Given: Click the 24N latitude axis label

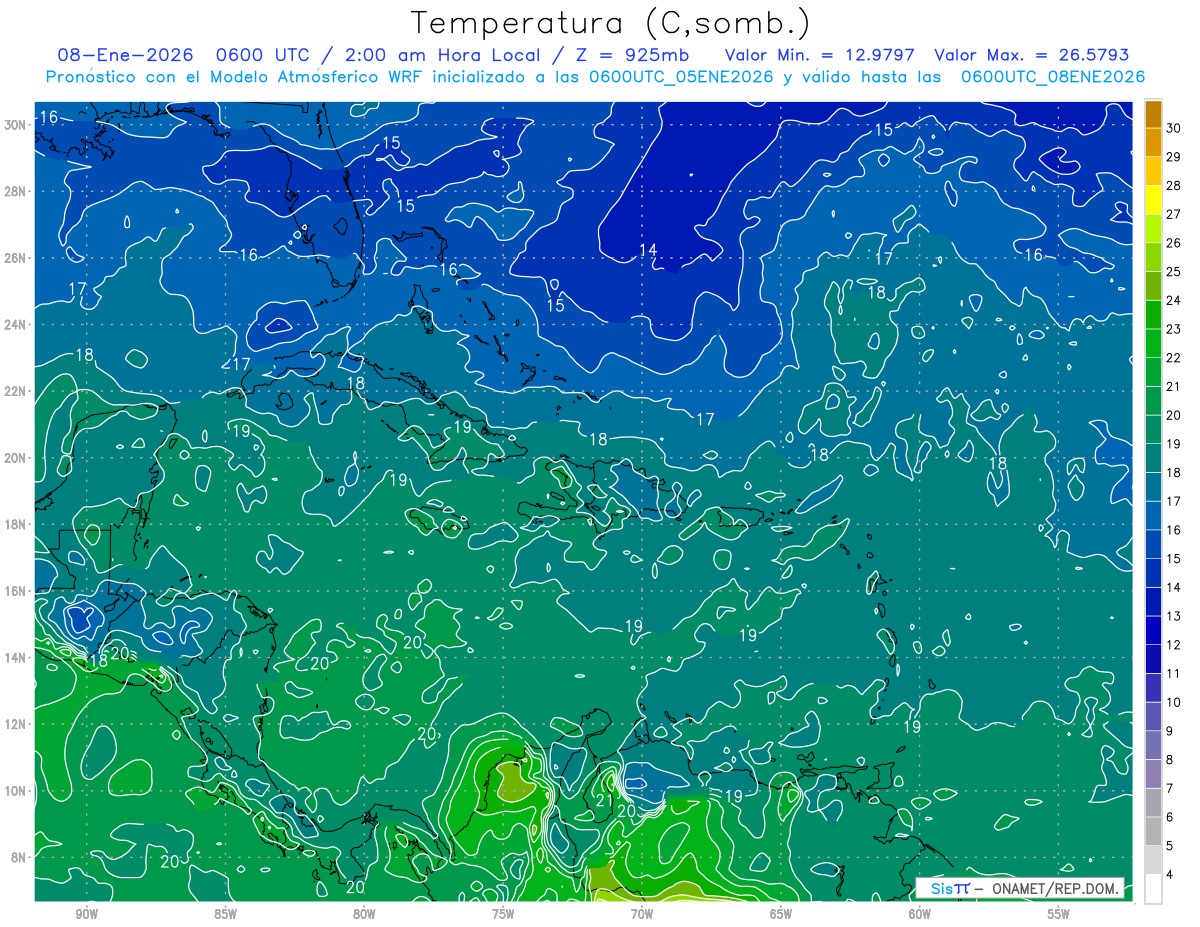Looking at the screenshot, I should [15, 324].
